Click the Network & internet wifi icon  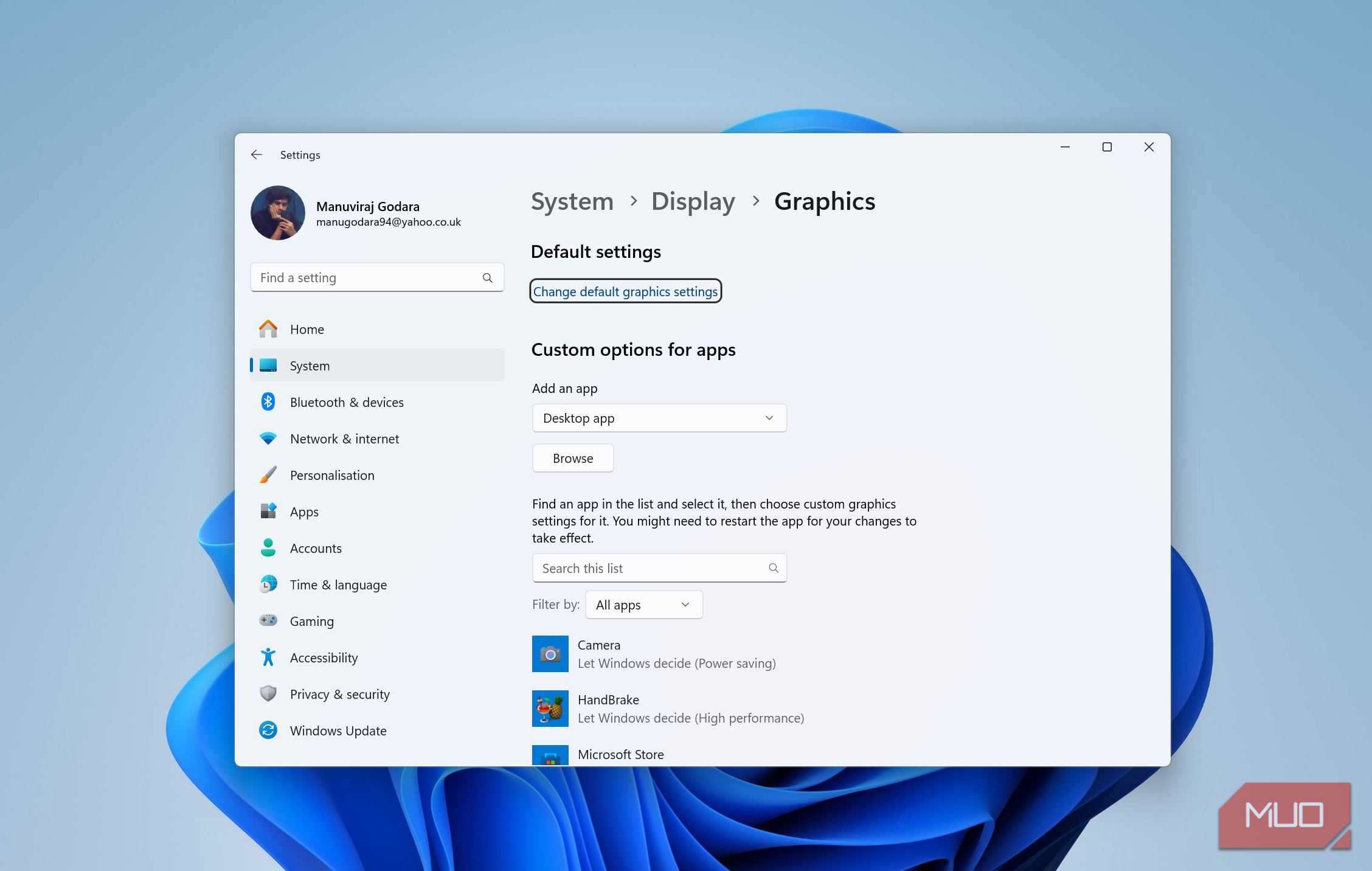[x=268, y=439]
